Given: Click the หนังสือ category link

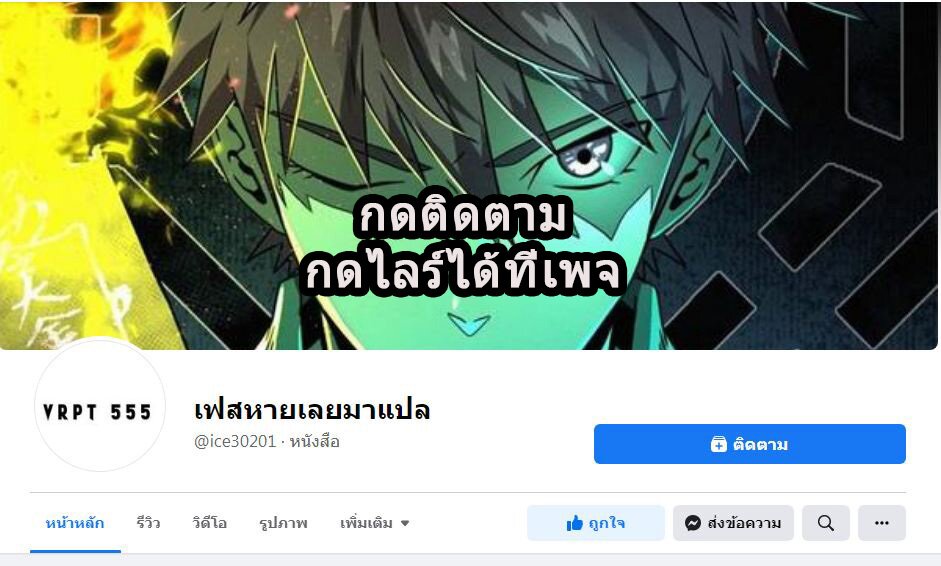Looking at the screenshot, I should (x=314, y=442).
